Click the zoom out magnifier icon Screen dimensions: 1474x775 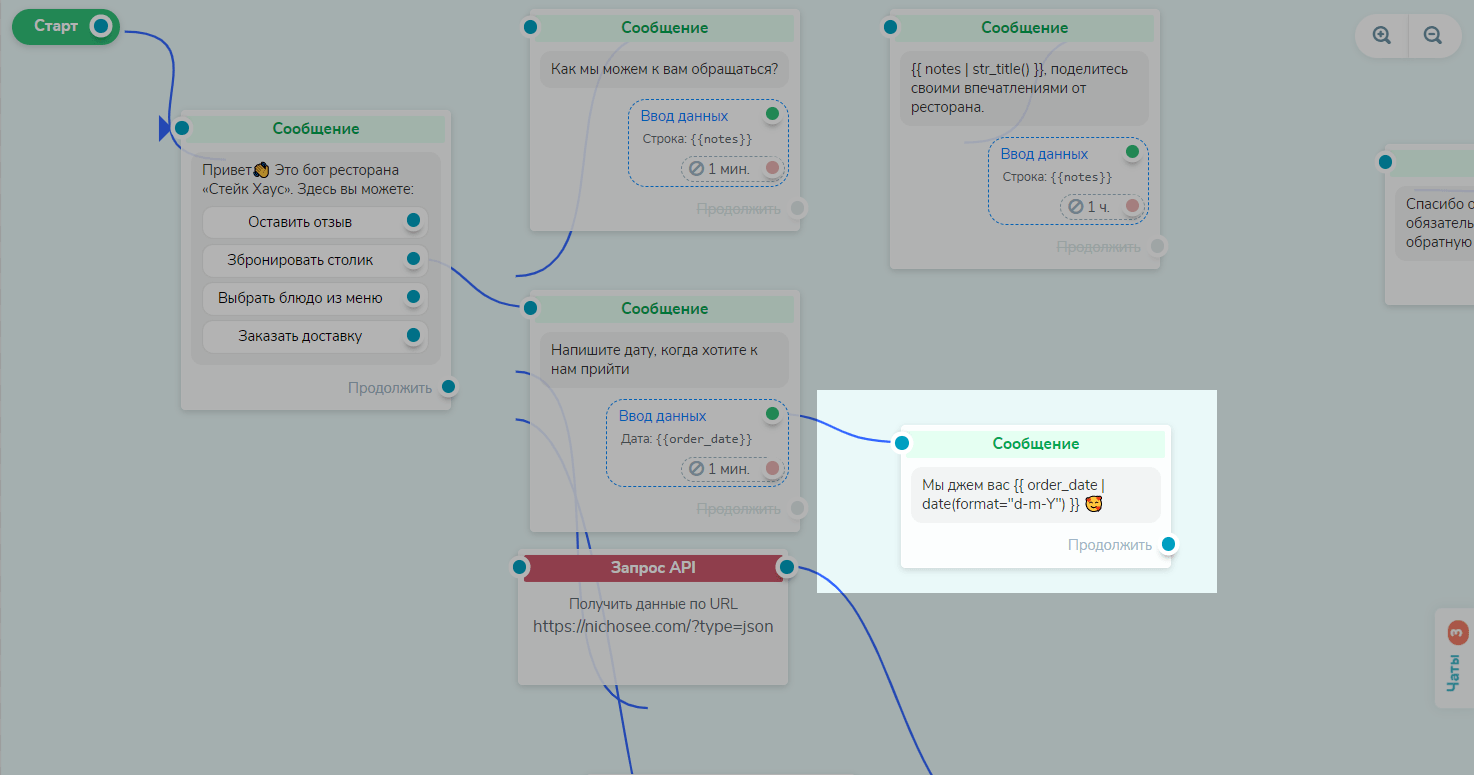pyautogui.click(x=1433, y=35)
